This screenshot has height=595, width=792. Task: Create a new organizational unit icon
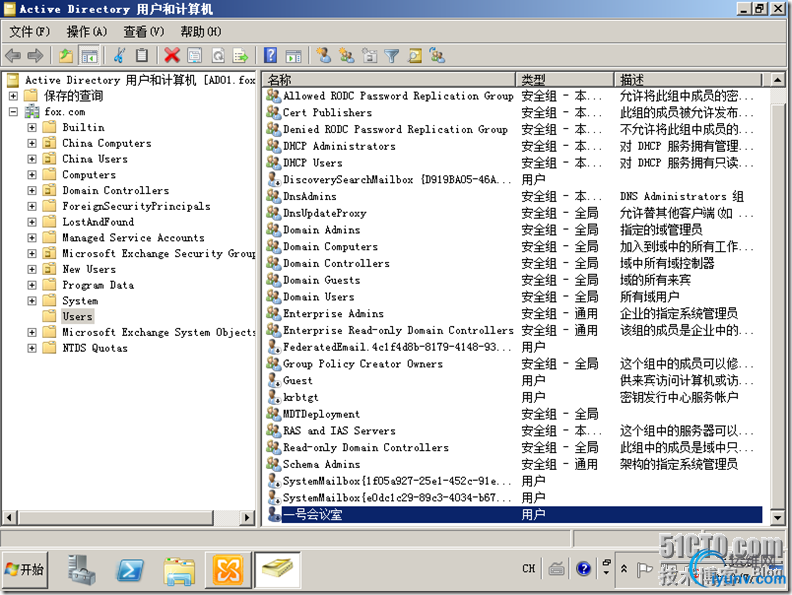369,56
